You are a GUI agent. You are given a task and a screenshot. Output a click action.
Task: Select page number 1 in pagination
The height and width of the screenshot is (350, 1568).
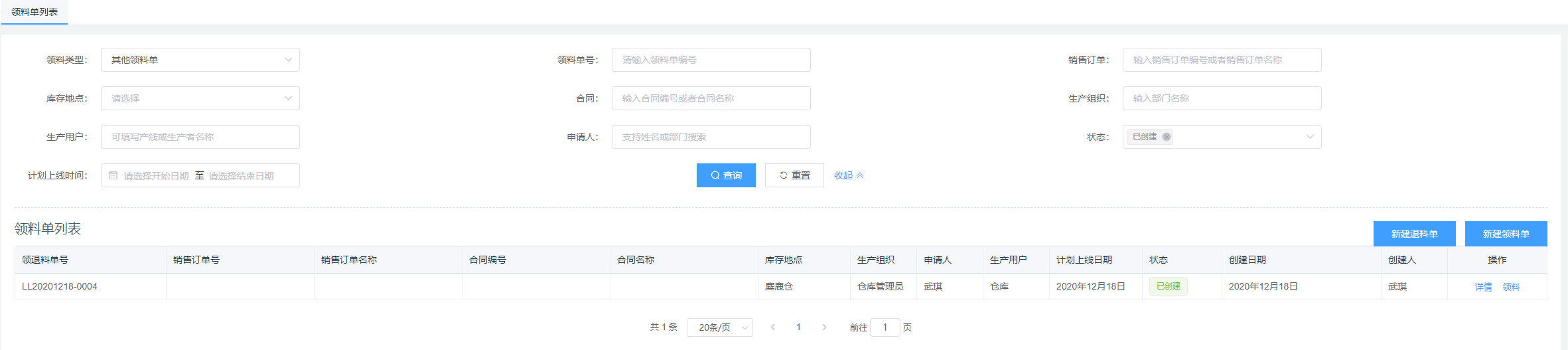798,327
